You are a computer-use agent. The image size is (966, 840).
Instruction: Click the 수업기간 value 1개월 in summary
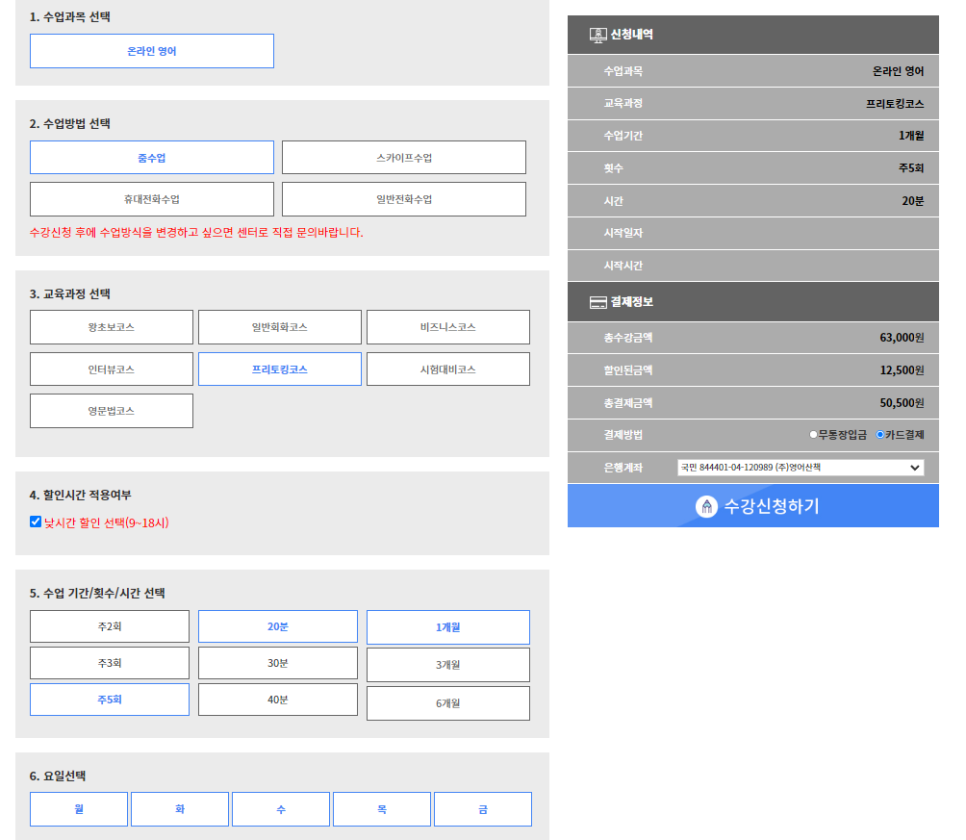(x=911, y=136)
